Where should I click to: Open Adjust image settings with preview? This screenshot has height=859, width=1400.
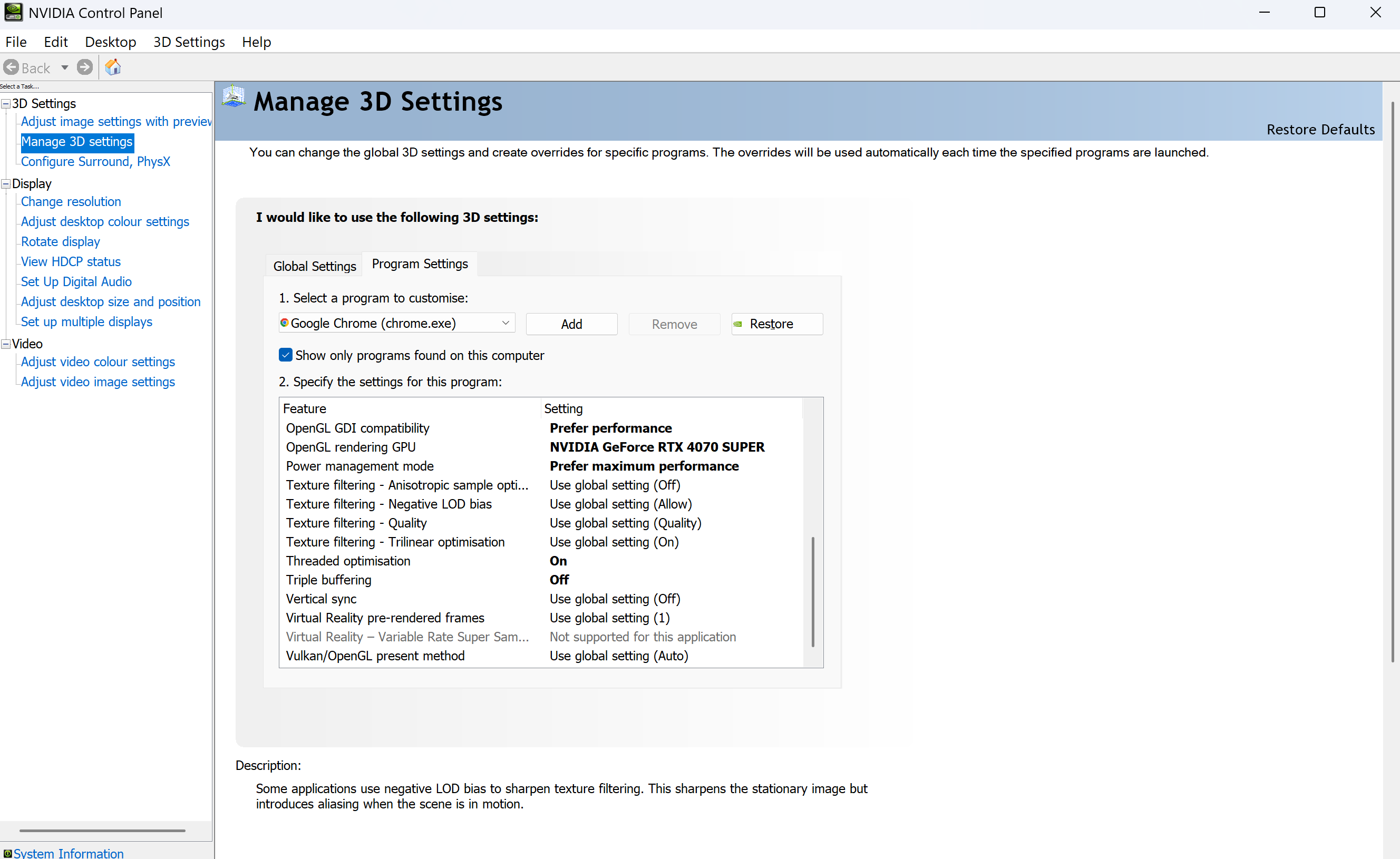click(x=116, y=122)
